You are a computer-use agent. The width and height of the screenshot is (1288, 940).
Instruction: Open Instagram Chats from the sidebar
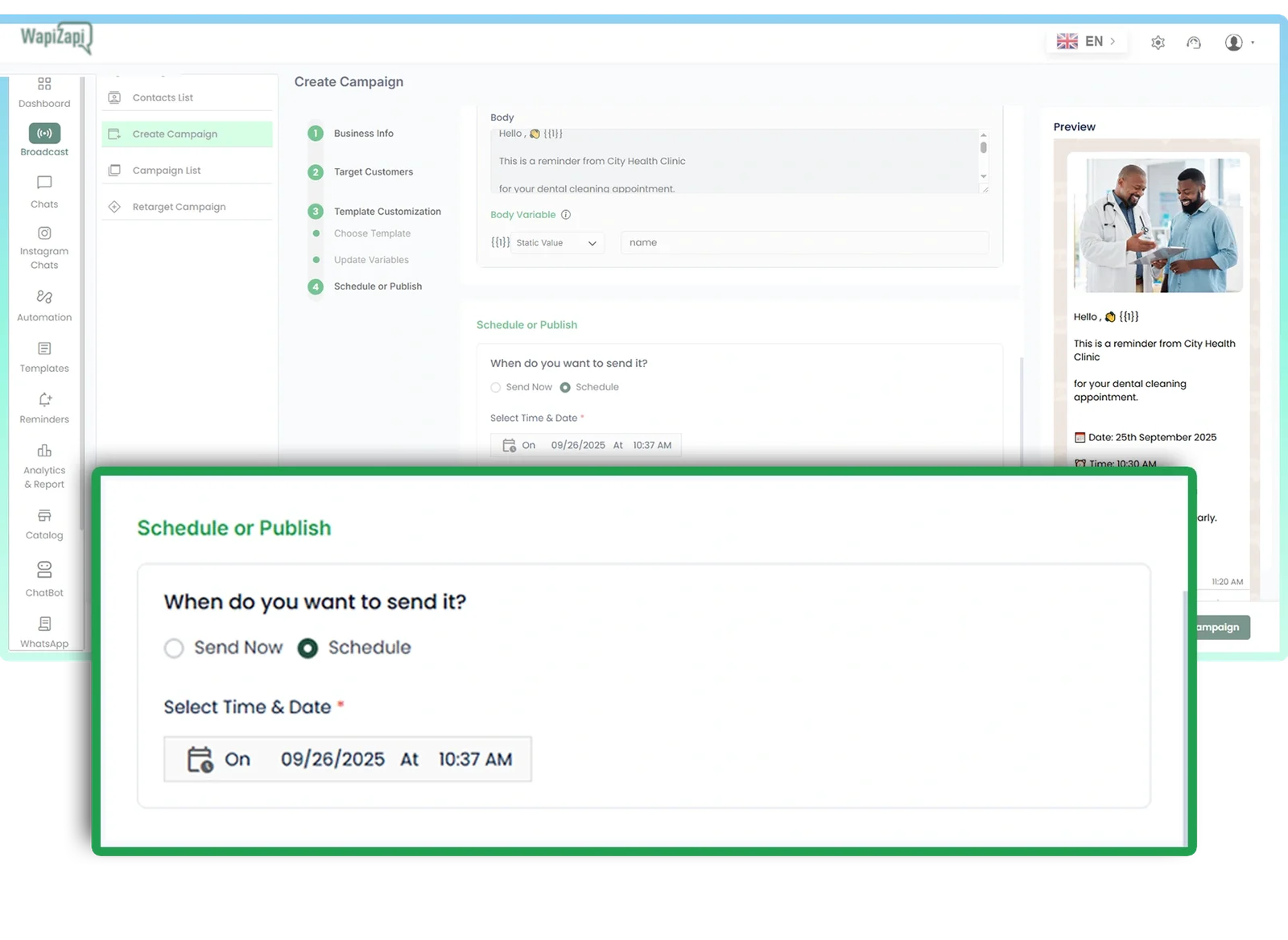tap(44, 234)
